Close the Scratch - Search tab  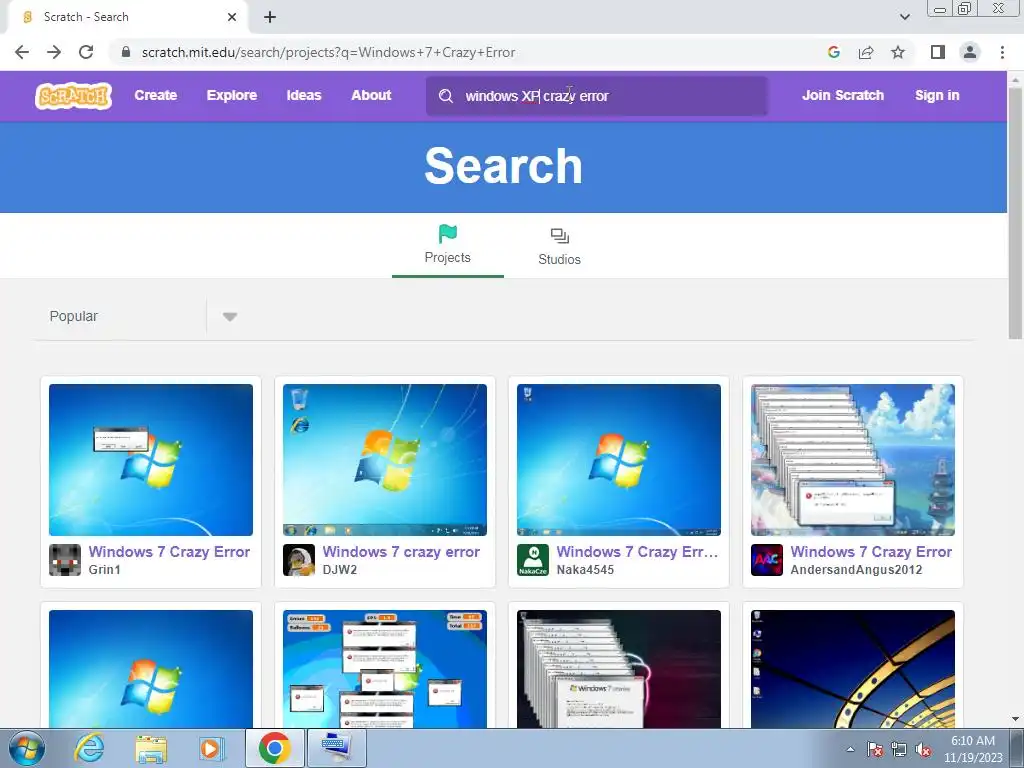(x=232, y=17)
